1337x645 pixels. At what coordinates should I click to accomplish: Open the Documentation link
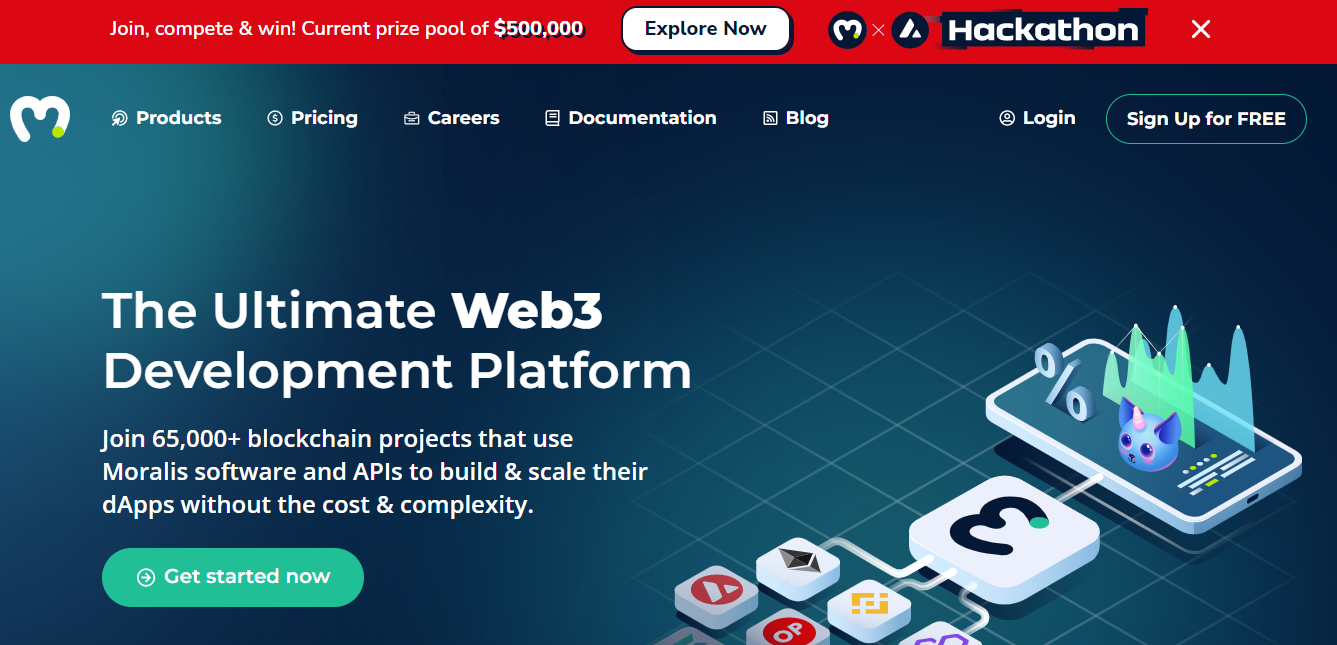tap(631, 118)
